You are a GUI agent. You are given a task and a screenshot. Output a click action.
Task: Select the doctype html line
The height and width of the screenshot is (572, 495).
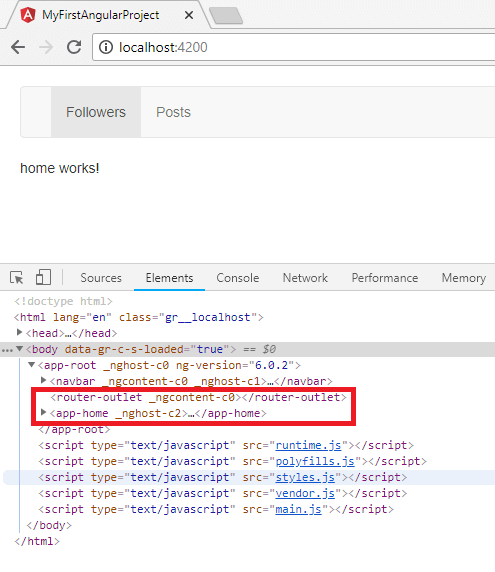pos(63,301)
